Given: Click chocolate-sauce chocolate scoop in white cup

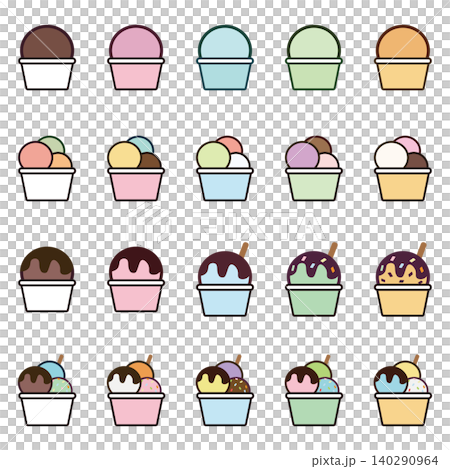Looking at the screenshot, I should 47,279.
